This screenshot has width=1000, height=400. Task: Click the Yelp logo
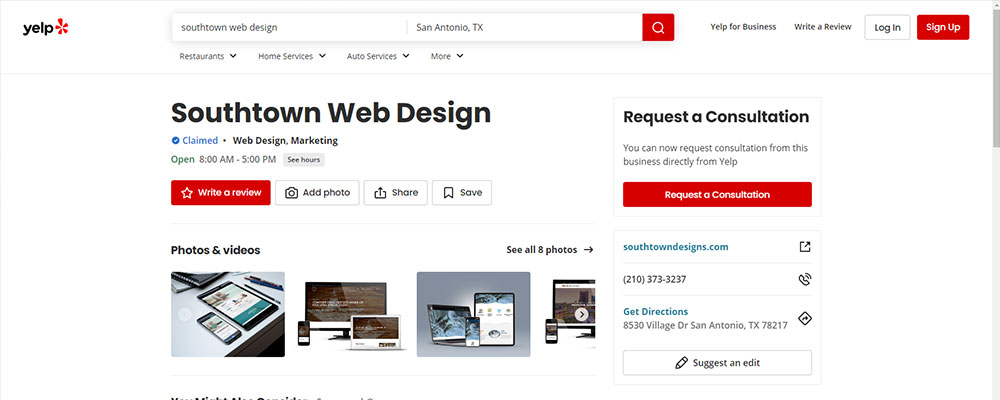click(45, 27)
